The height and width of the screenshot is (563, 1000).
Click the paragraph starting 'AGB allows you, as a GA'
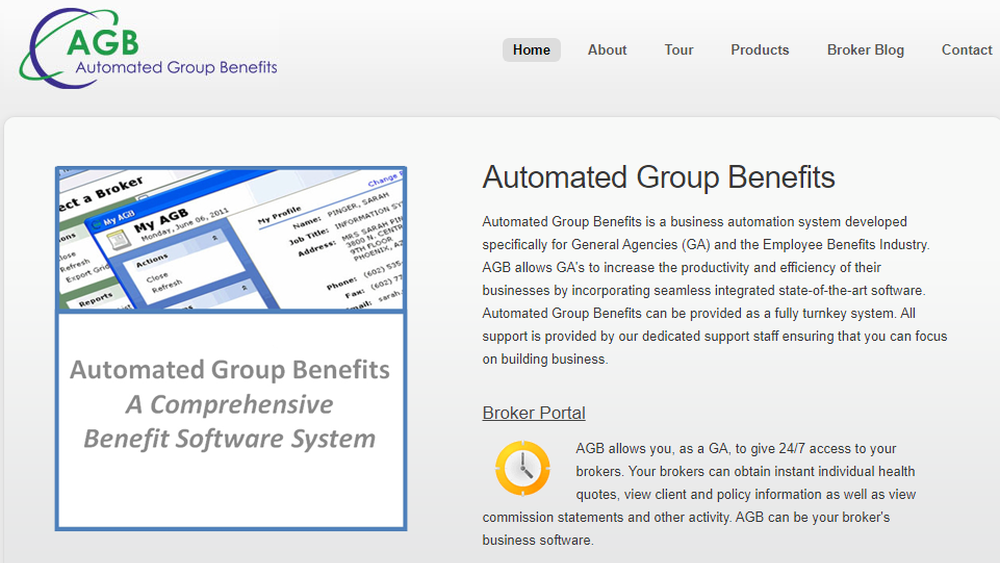point(699,494)
